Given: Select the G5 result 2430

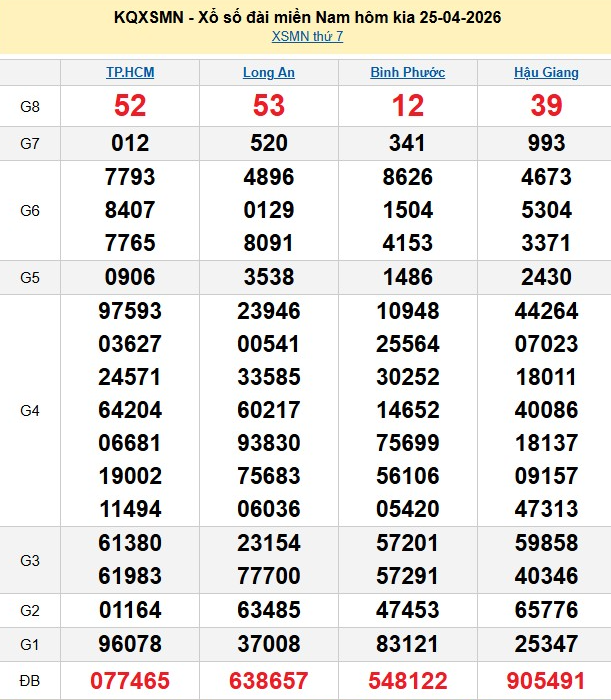Looking at the screenshot, I should pyautogui.click(x=546, y=276).
